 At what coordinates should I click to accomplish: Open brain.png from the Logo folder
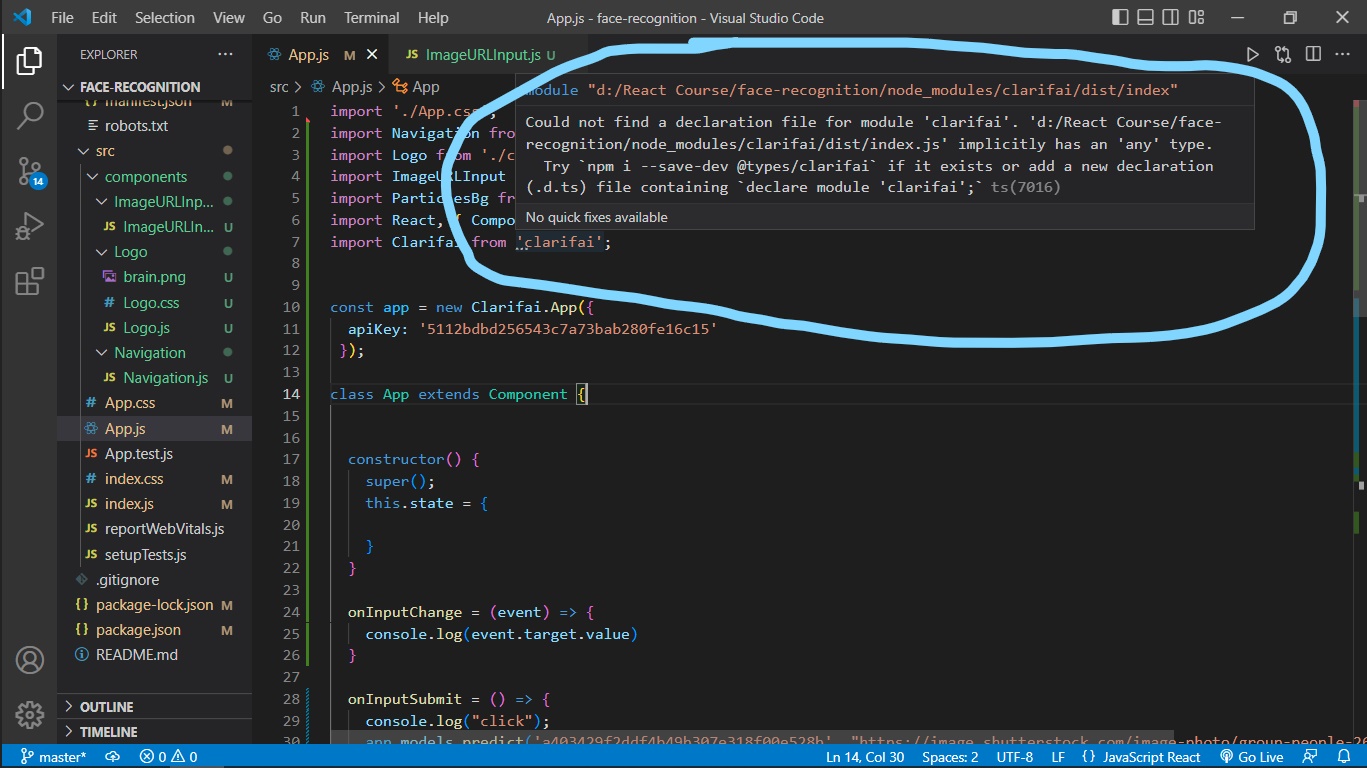[x=154, y=277]
